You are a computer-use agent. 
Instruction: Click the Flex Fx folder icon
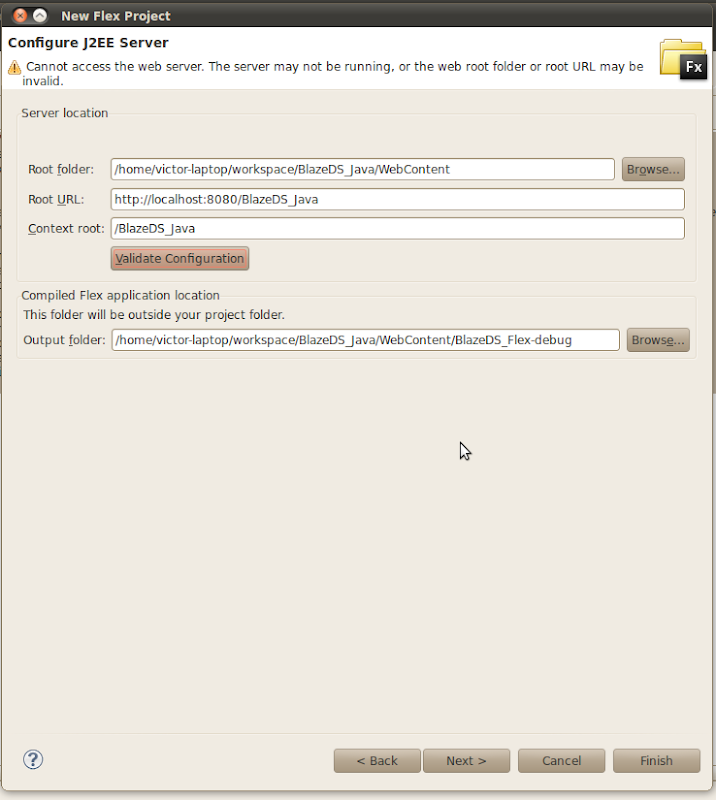683,59
